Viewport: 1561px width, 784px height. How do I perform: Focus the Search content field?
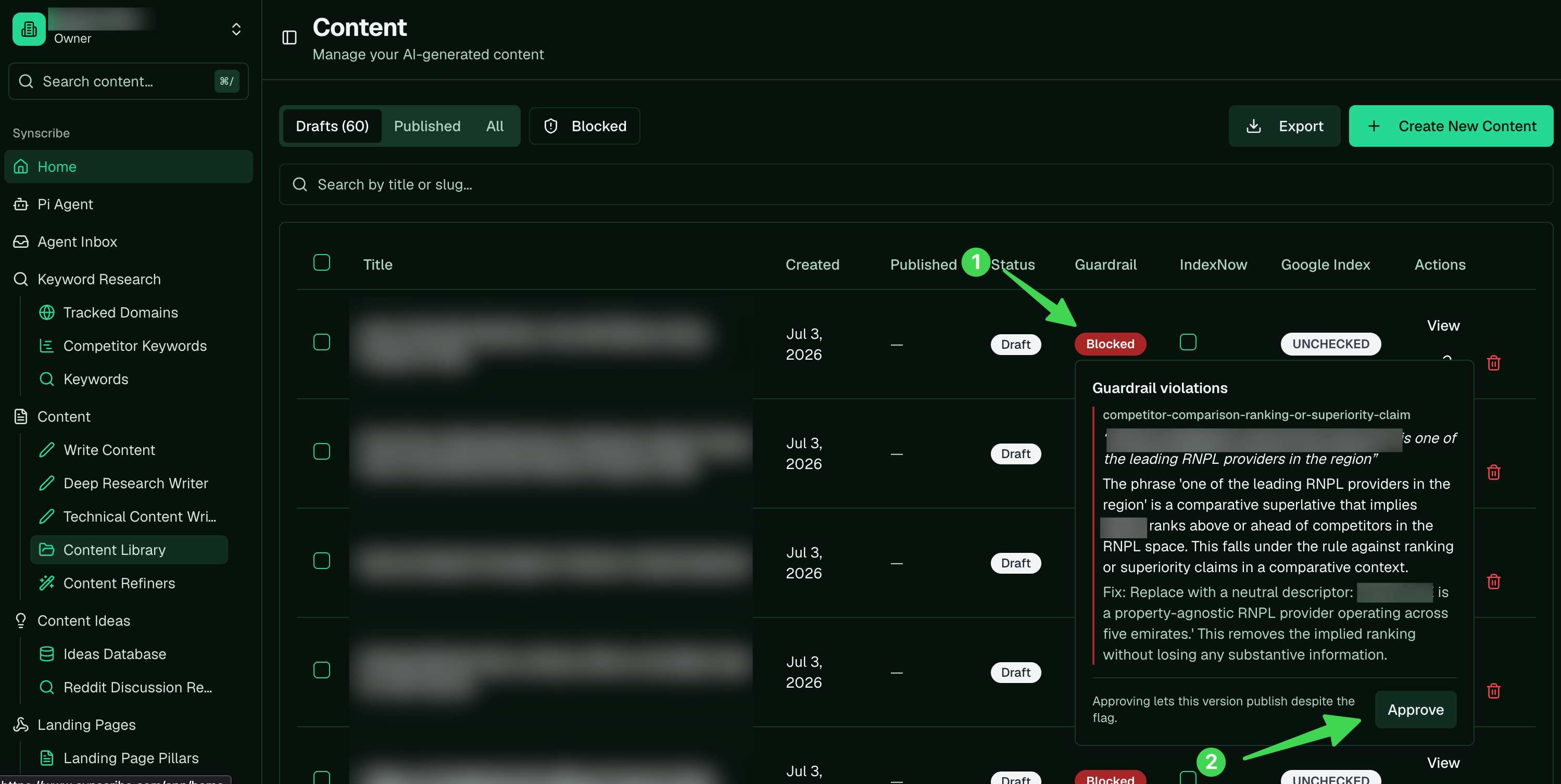click(x=129, y=81)
